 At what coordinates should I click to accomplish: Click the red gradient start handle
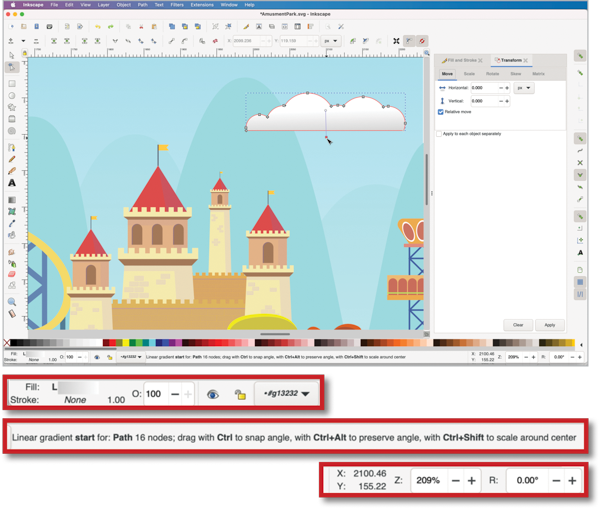[x=326, y=137]
